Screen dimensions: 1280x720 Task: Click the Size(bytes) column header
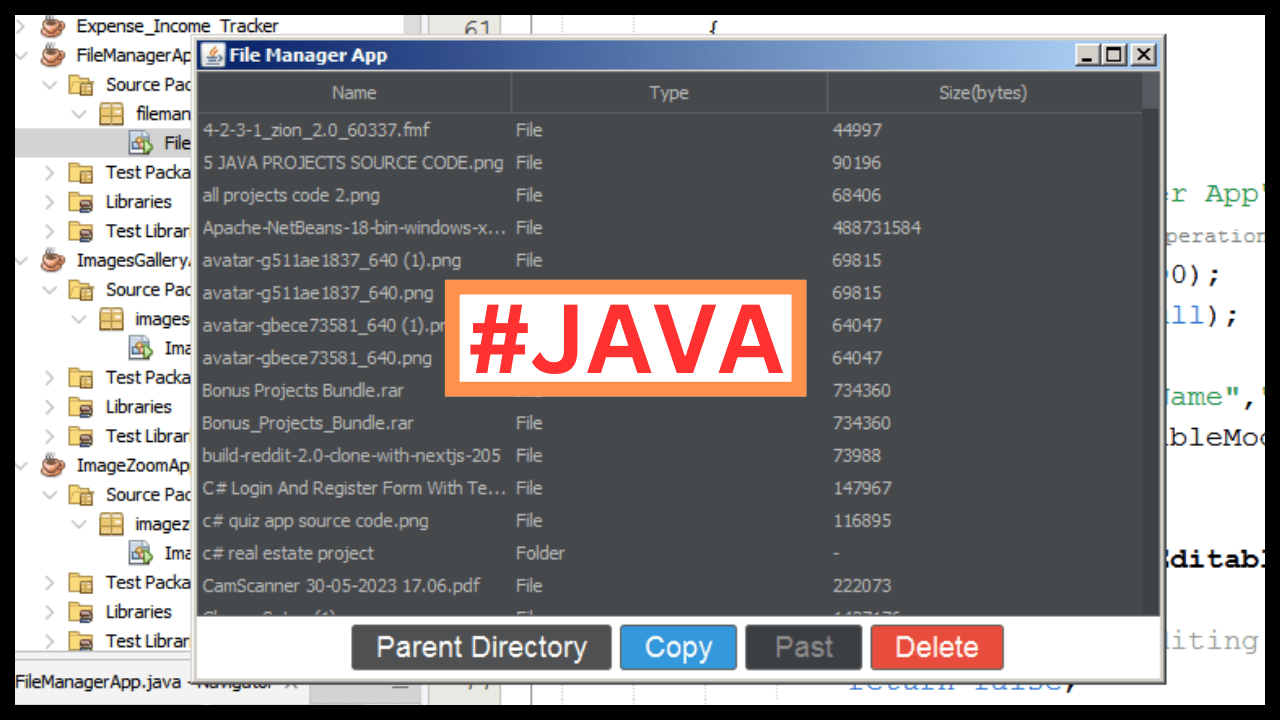click(x=985, y=92)
